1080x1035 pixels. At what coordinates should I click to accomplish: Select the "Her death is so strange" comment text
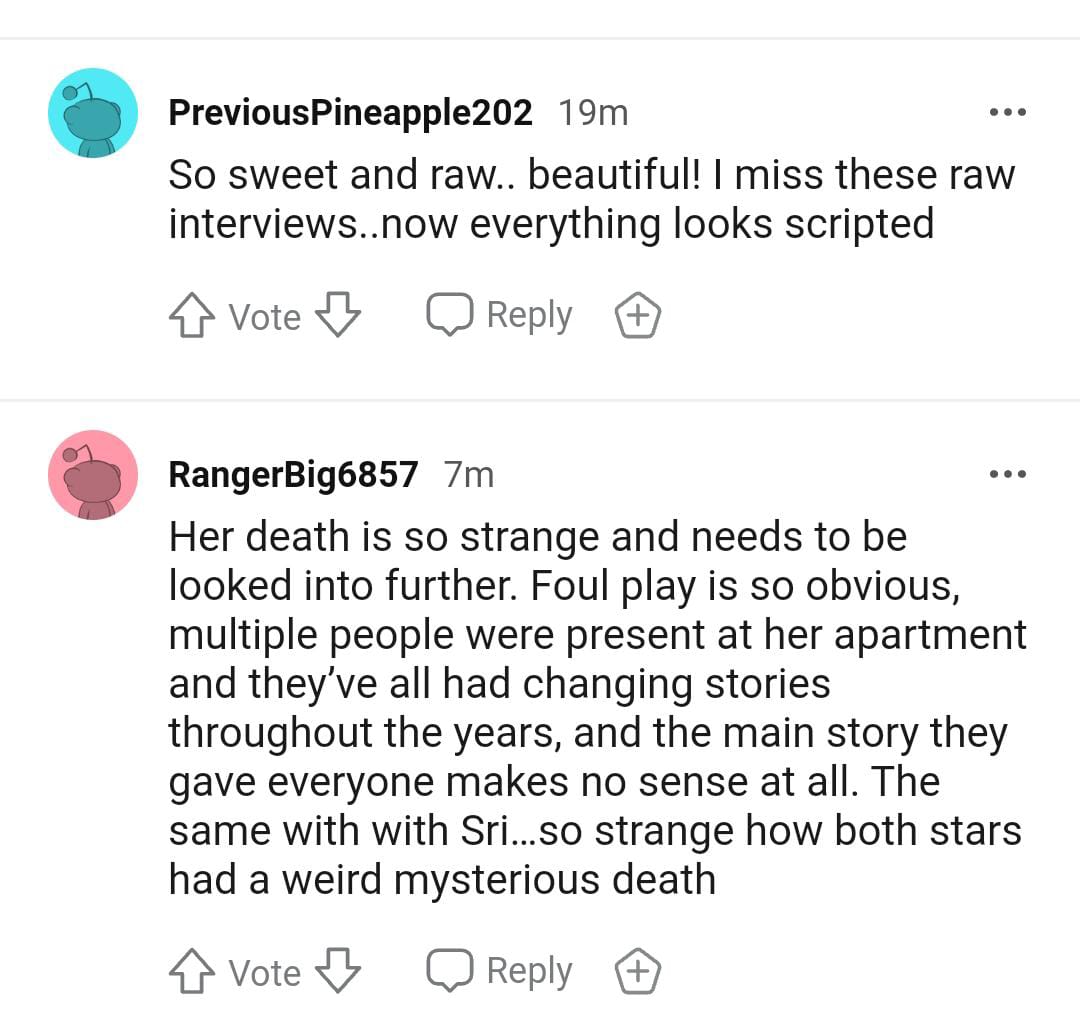click(596, 708)
